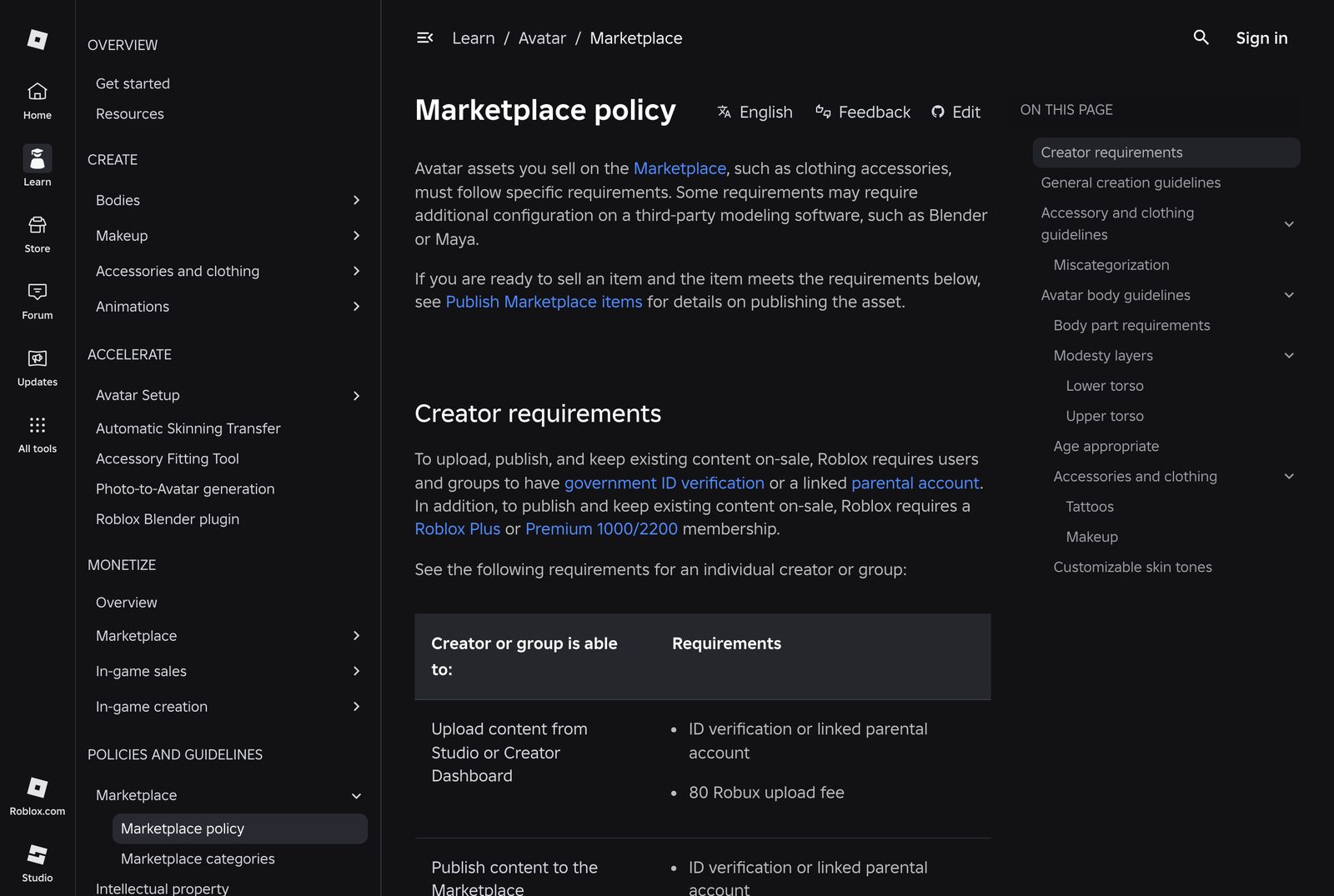Collapse the sidebar with the menu toggle icon
1334x896 pixels.
425,38
